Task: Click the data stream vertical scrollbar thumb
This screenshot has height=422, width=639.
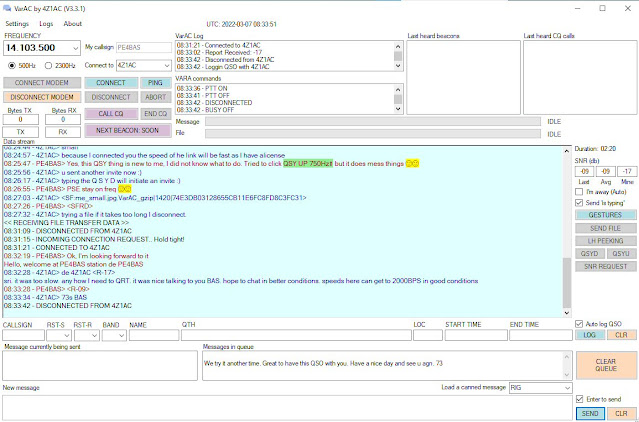Action: pyautogui.click(x=567, y=283)
